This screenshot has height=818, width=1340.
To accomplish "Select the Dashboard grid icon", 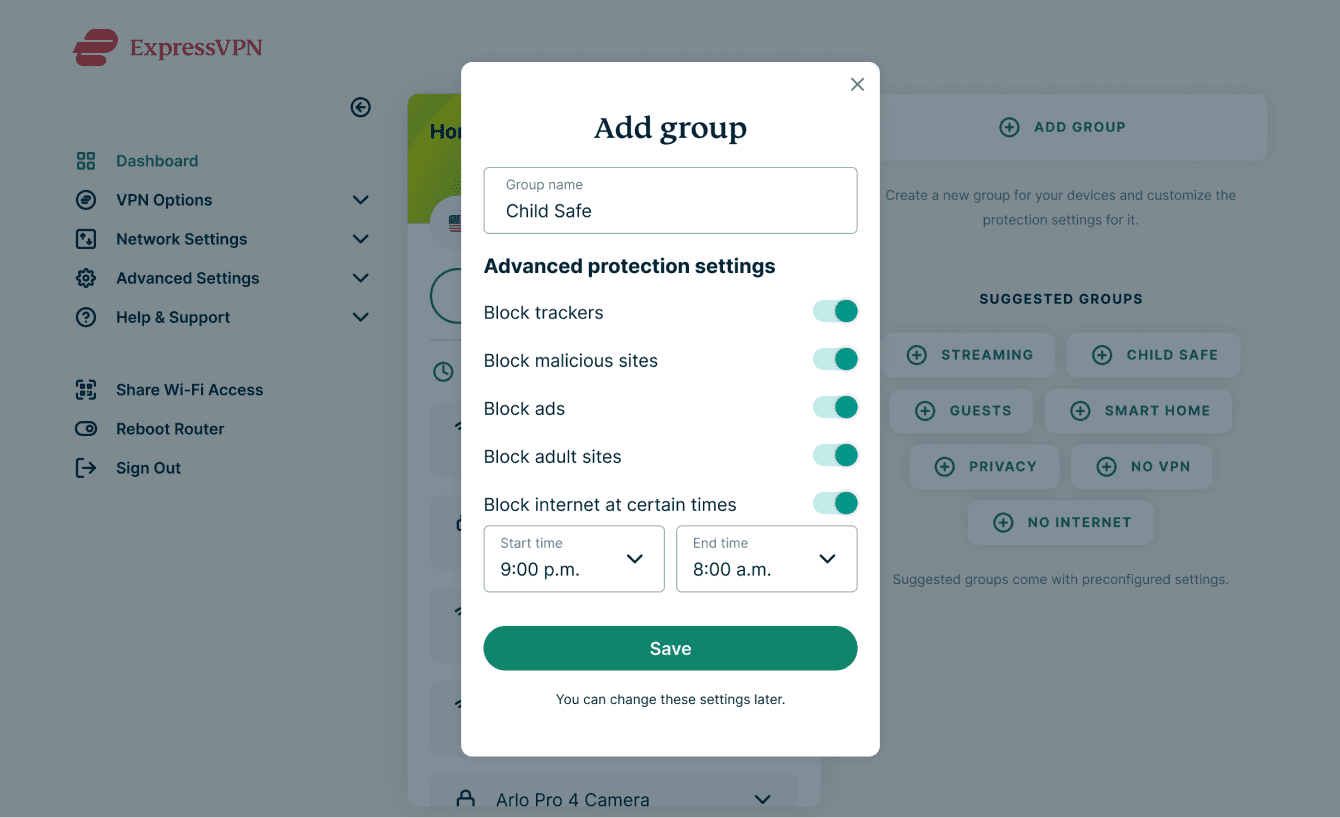I will (86, 160).
